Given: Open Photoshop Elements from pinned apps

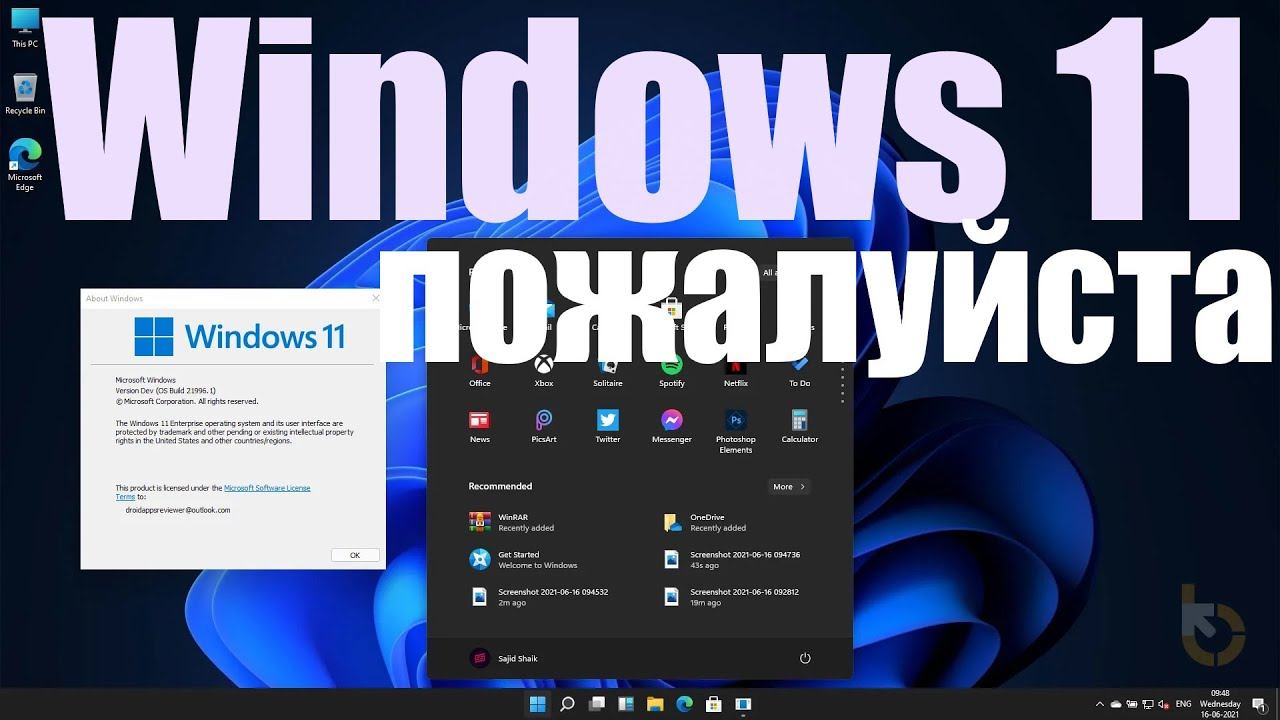Looking at the screenshot, I should tap(736, 432).
